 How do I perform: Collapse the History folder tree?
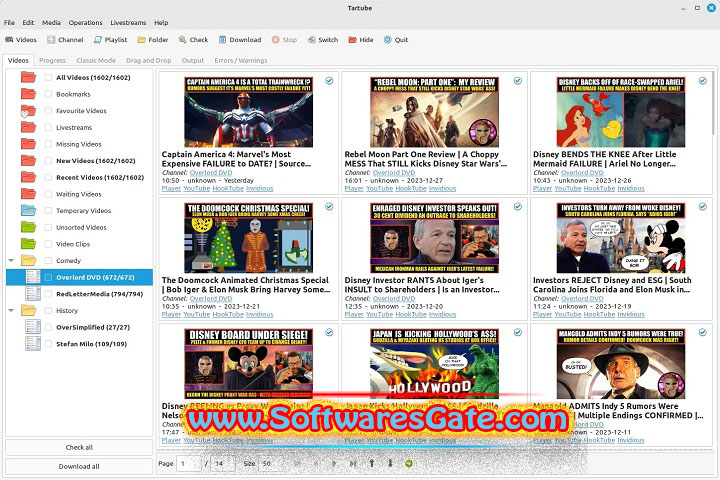[11, 311]
